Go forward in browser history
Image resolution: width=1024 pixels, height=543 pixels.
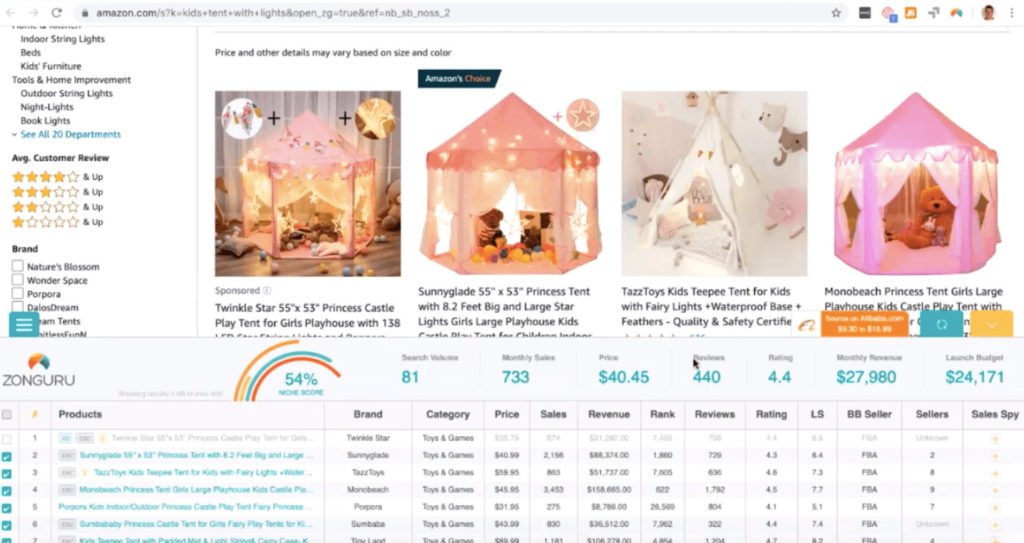pos(33,13)
